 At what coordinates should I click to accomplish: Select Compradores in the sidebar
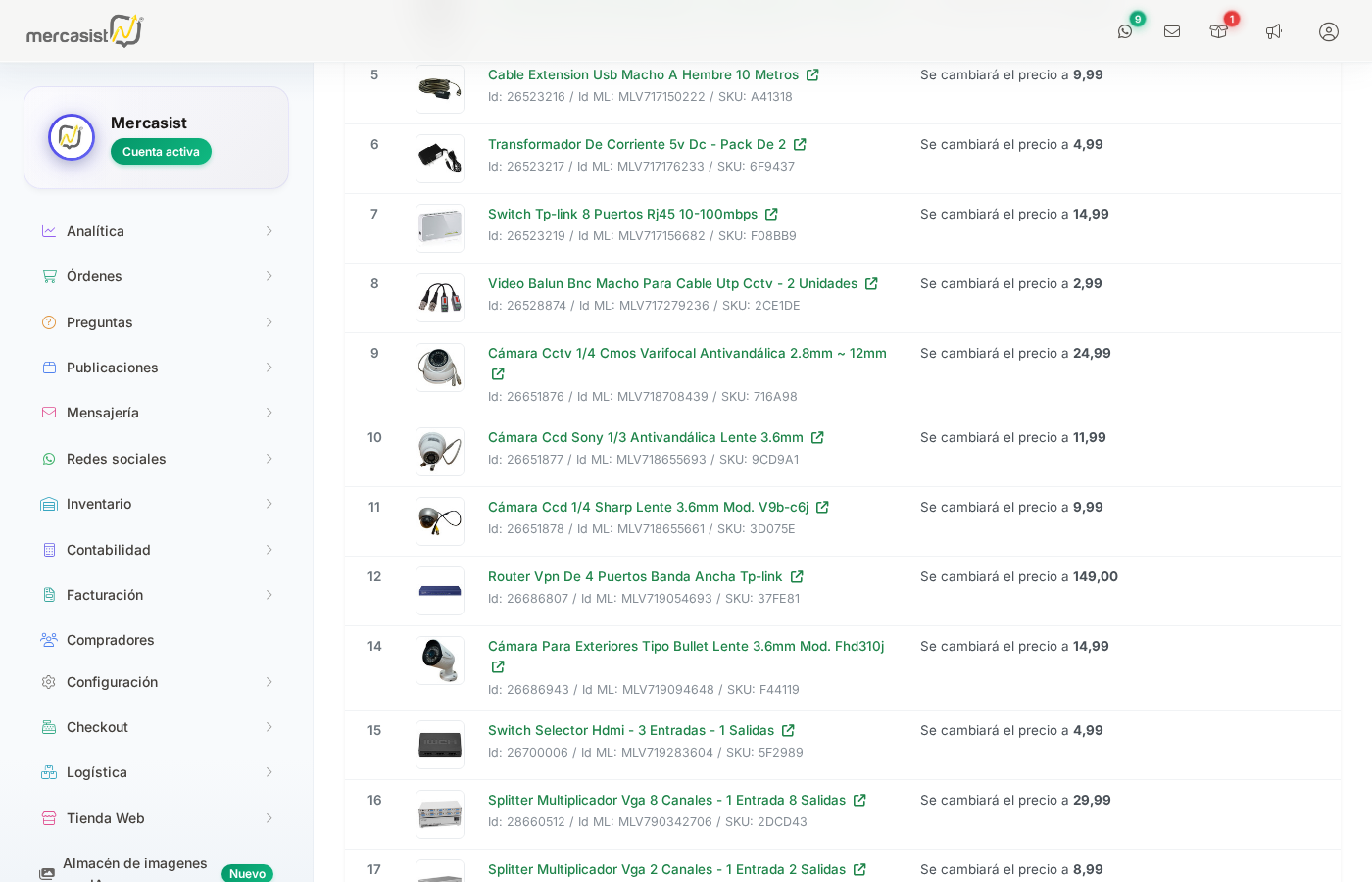(x=110, y=640)
